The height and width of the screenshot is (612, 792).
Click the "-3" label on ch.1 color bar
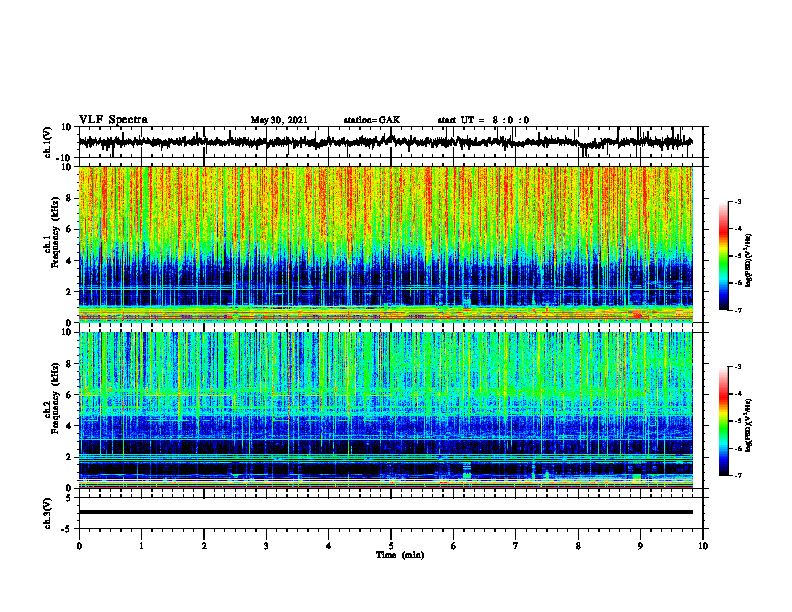coord(737,201)
